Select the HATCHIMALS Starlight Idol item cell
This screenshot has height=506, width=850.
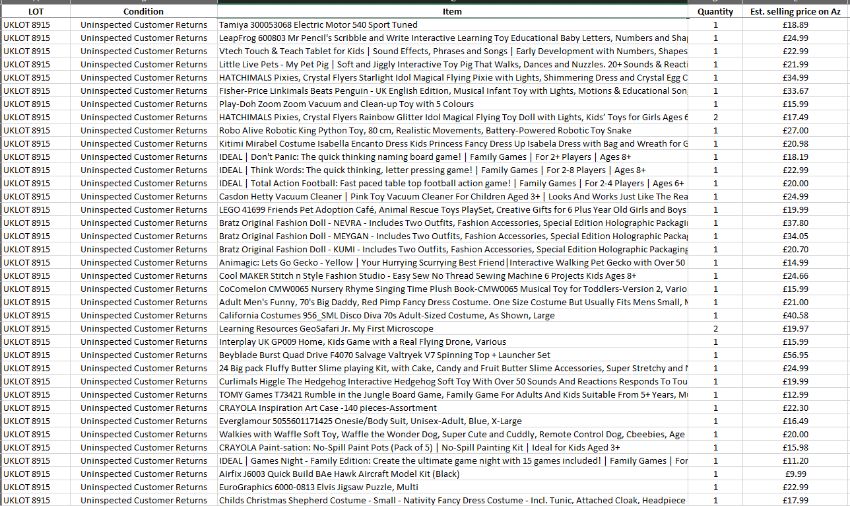pyautogui.click(x=453, y=78)
